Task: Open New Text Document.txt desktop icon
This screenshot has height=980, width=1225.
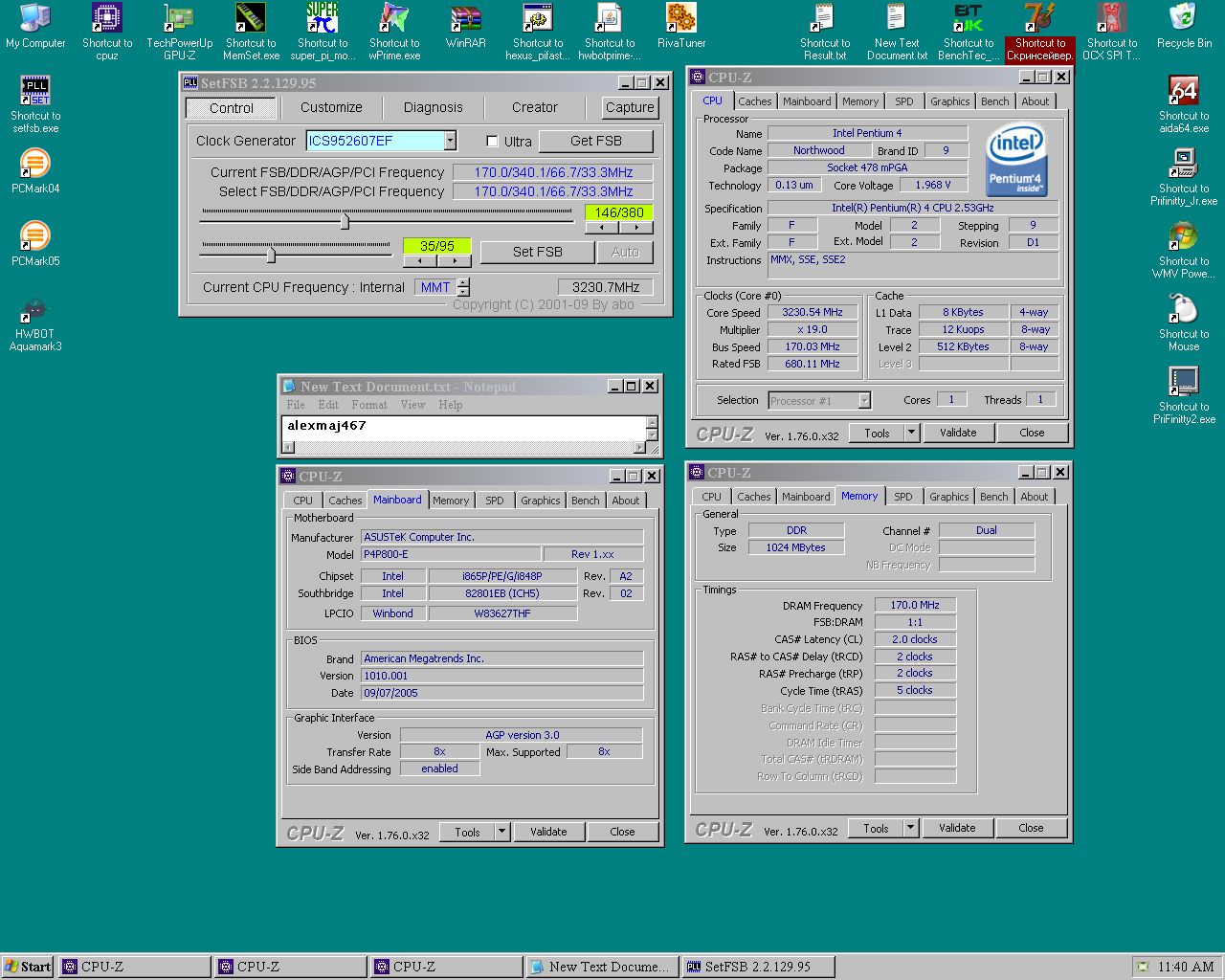Action: point(897,32)
